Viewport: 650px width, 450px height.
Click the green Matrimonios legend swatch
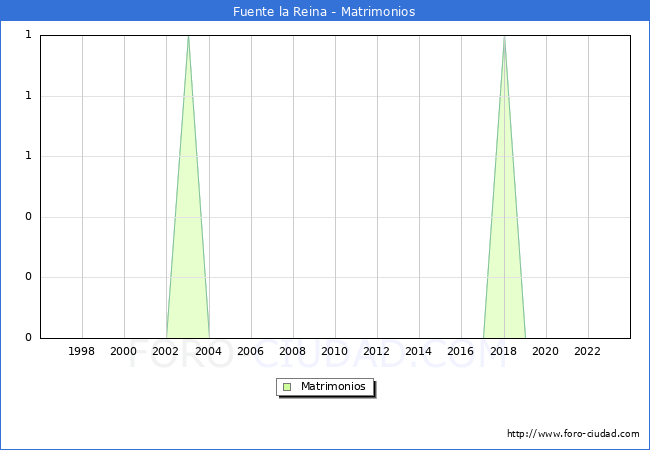click(287, 387)
